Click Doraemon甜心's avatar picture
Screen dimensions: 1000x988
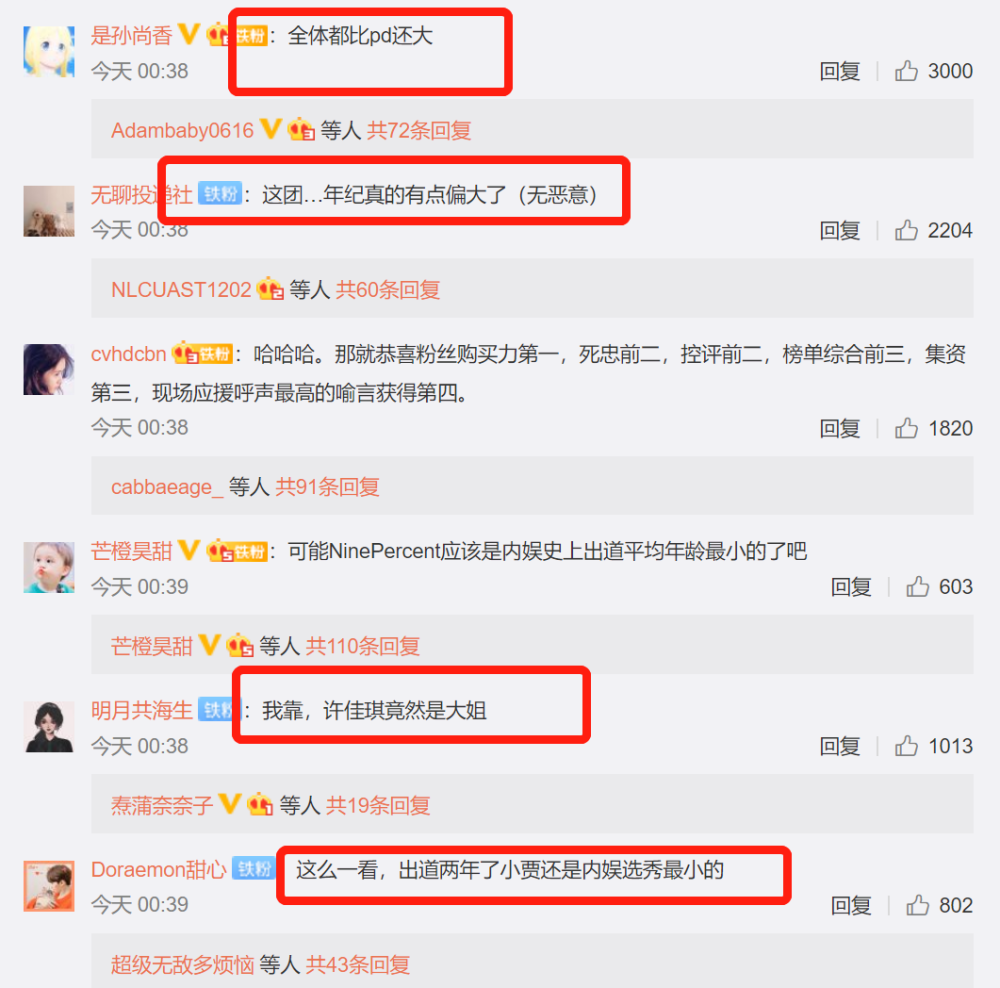click(x=49, y=885)
